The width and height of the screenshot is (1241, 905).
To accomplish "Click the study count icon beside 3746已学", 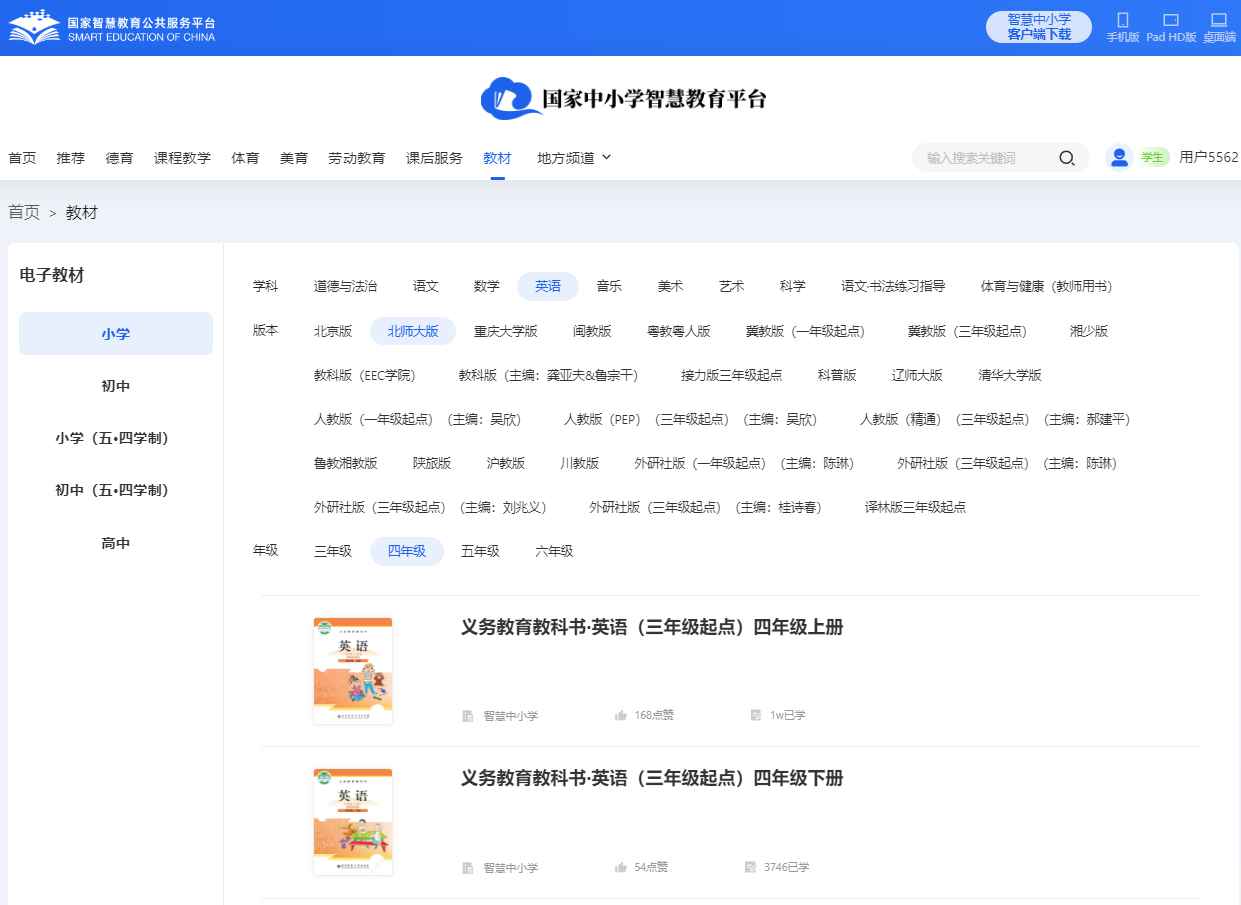I will [750, 867].
